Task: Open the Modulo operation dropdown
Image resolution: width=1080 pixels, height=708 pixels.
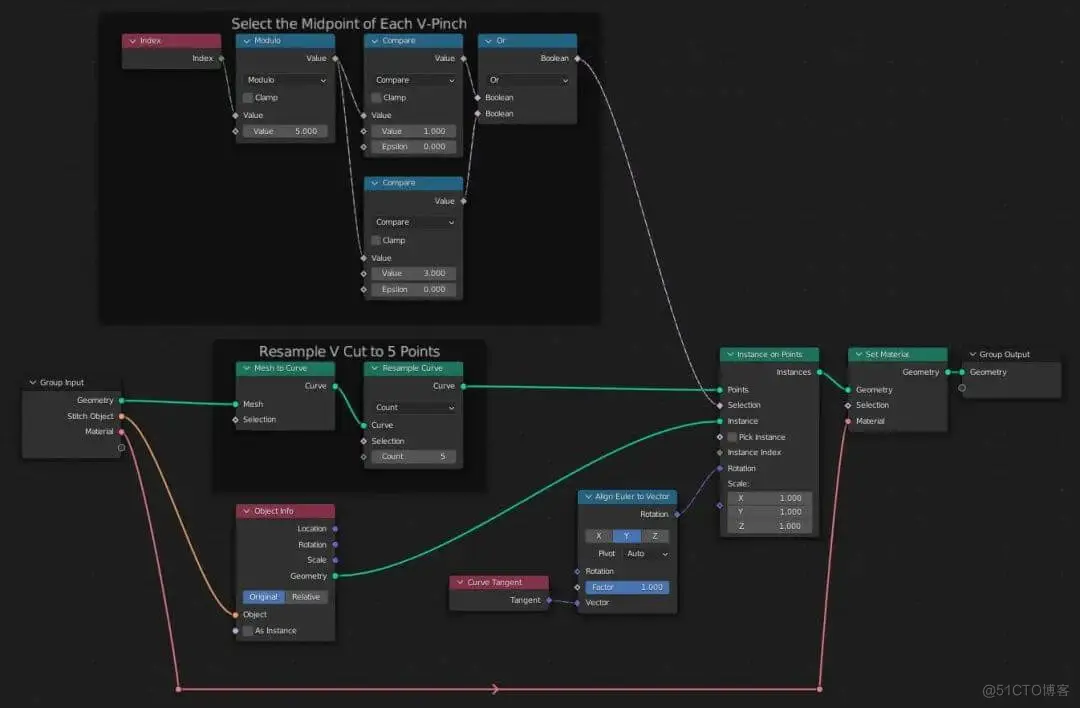Action: (285, 80)
